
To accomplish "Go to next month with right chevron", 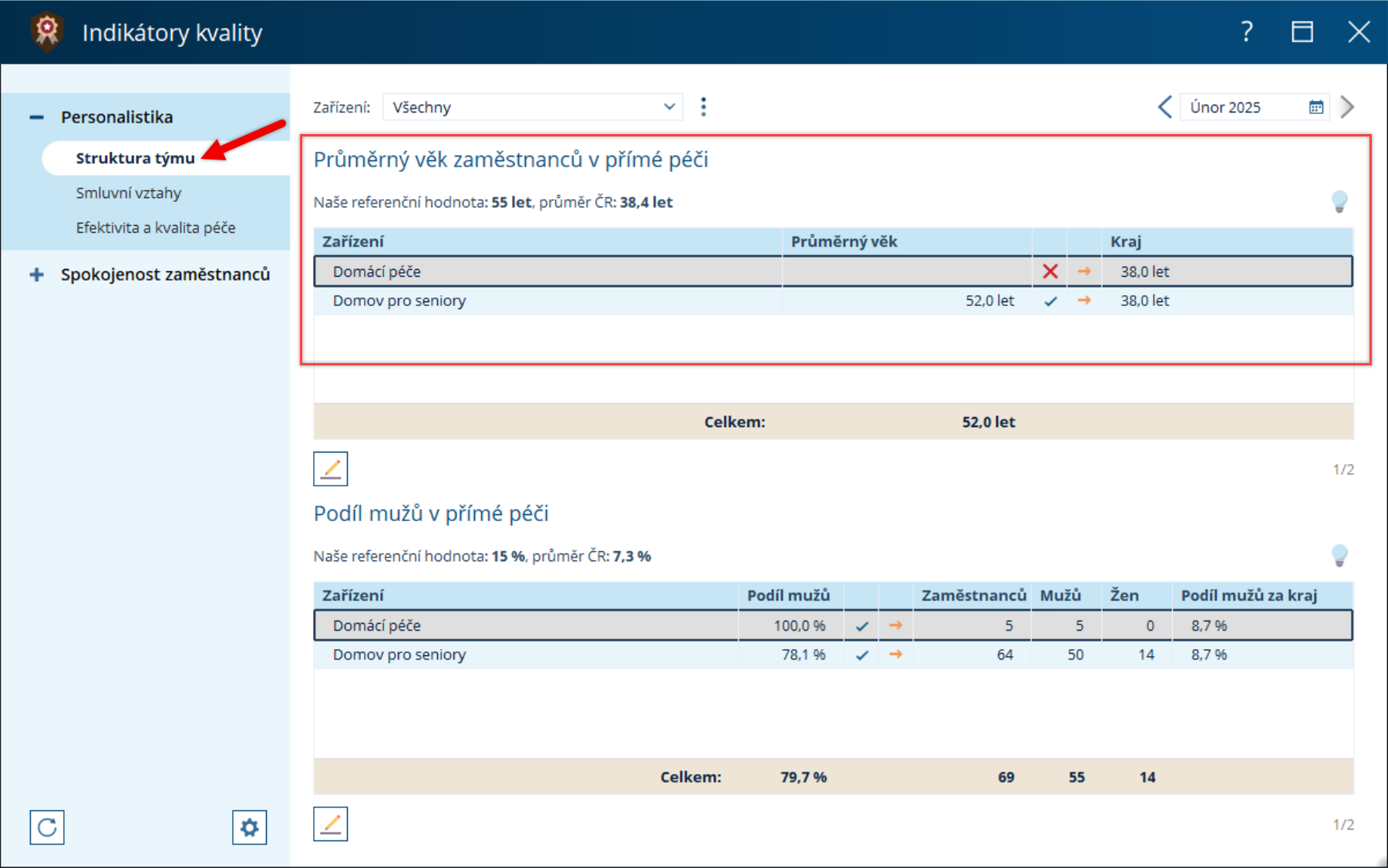I will pos(1347,107).
